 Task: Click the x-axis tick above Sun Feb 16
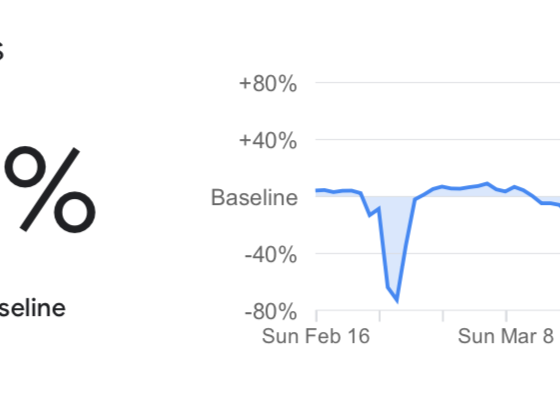click(x=316, y=316)
